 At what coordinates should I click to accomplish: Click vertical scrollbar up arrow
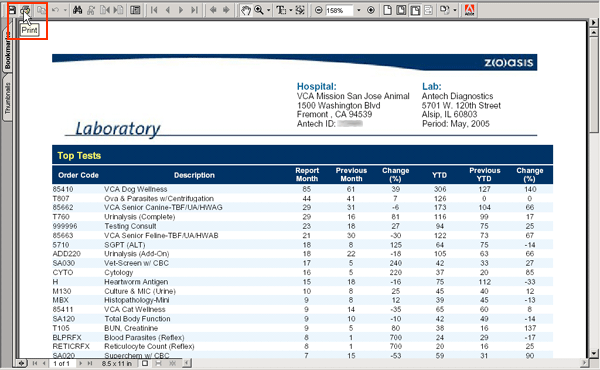coord(594,32)
